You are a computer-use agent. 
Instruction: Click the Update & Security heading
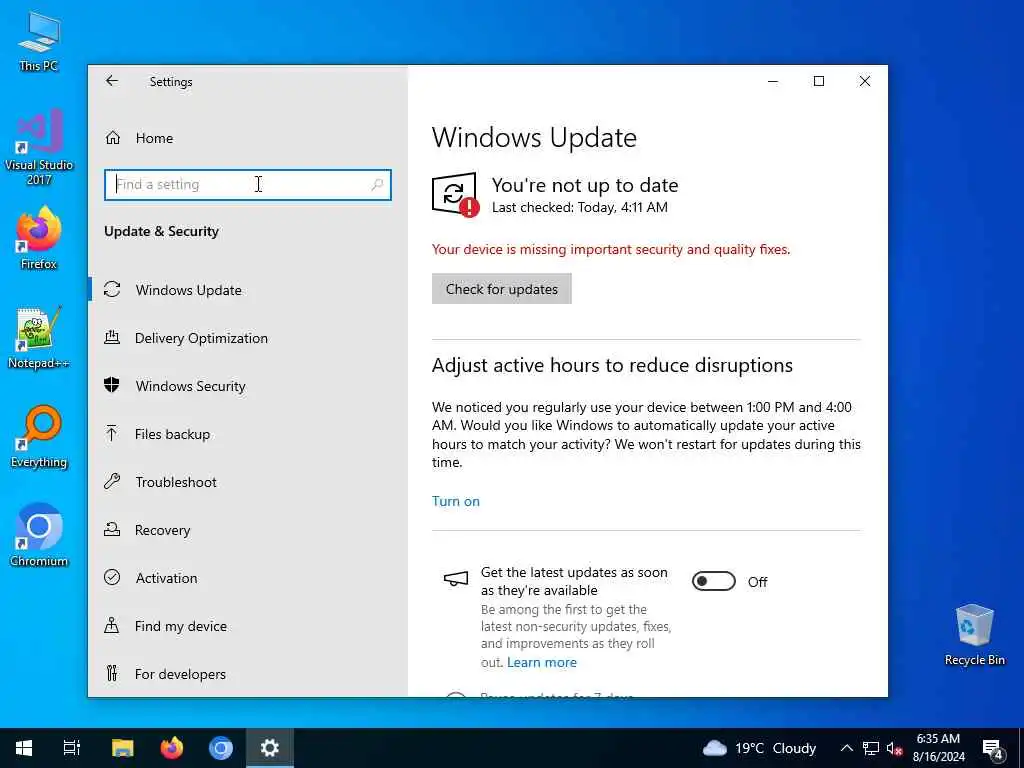click(161, 231)
